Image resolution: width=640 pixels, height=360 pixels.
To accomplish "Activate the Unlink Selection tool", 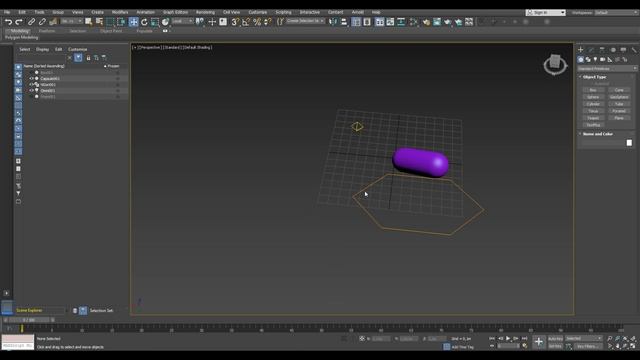I will click(x=42, y=22).
